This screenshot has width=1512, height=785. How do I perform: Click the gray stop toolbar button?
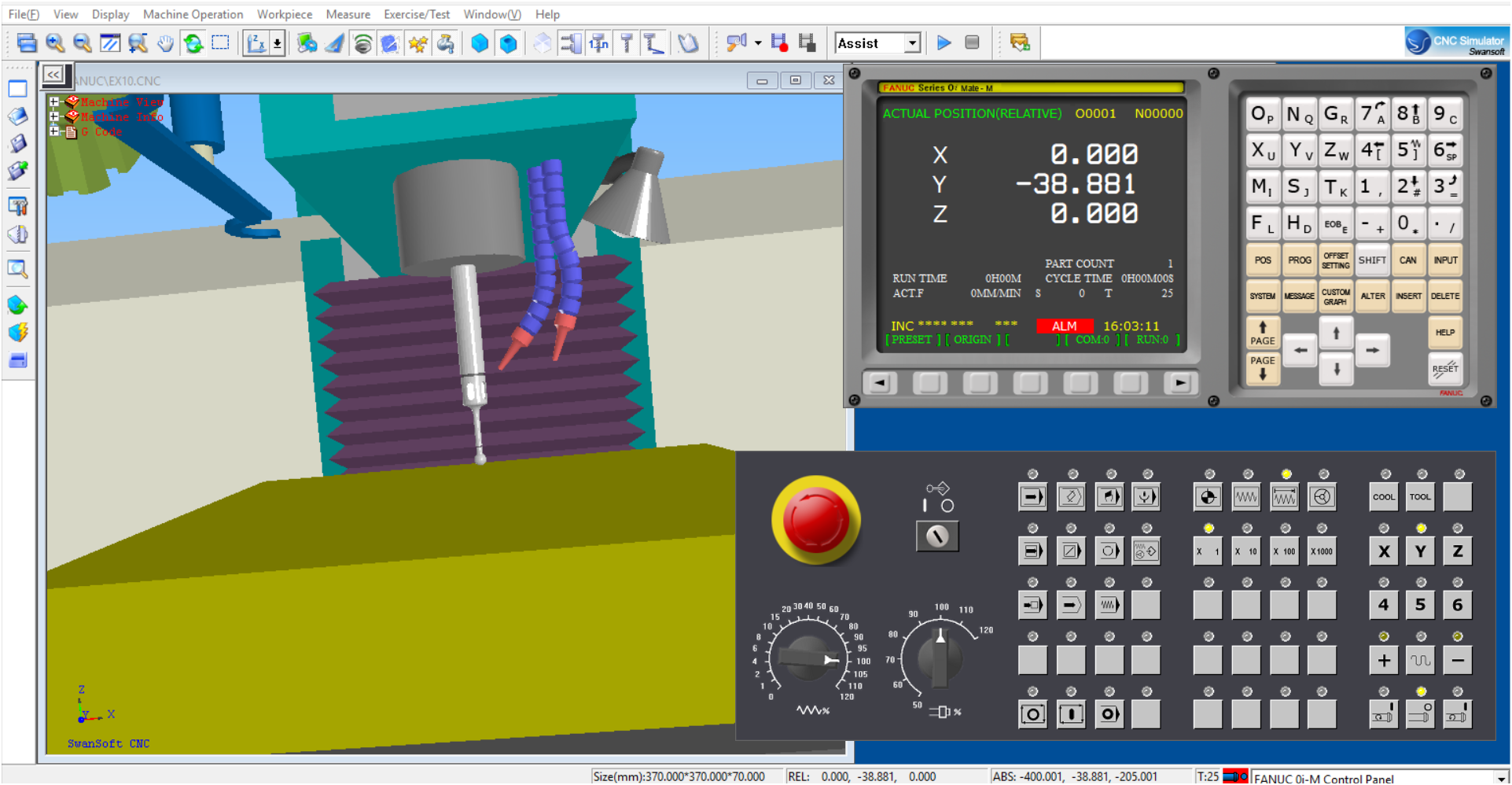[972, 42]
